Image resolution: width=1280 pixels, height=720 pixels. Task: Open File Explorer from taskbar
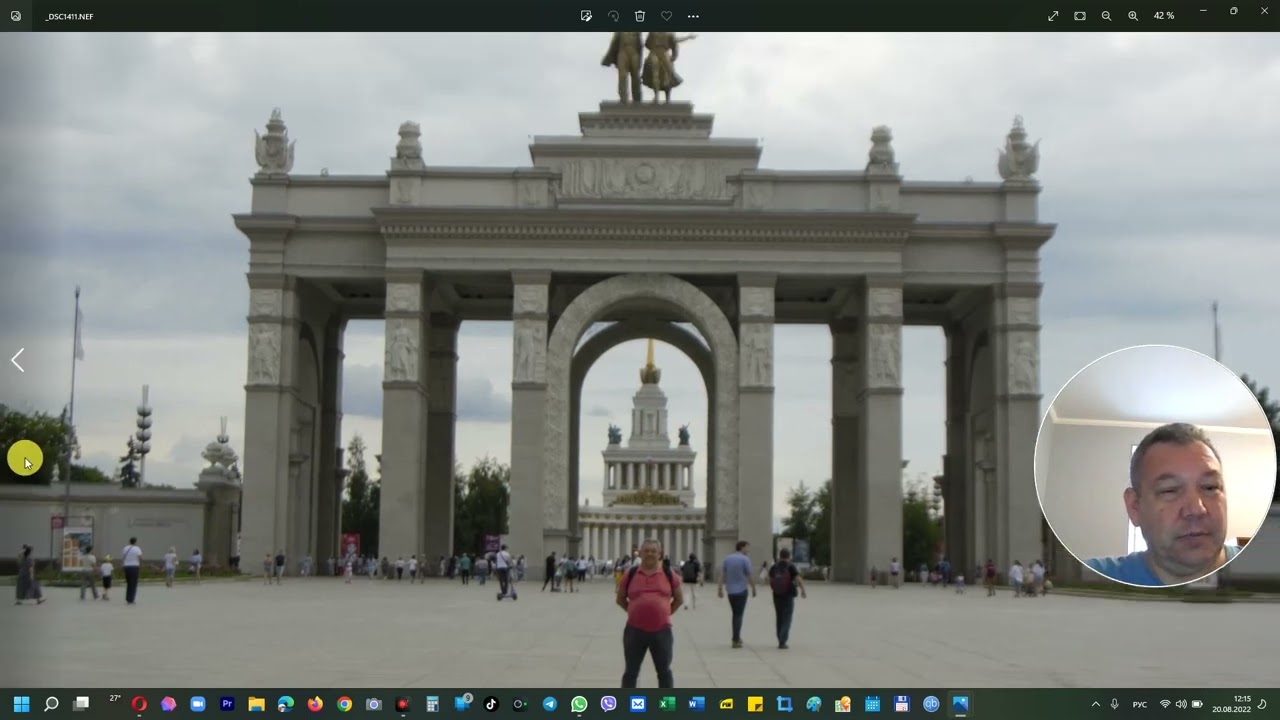(x=256, y=704)
